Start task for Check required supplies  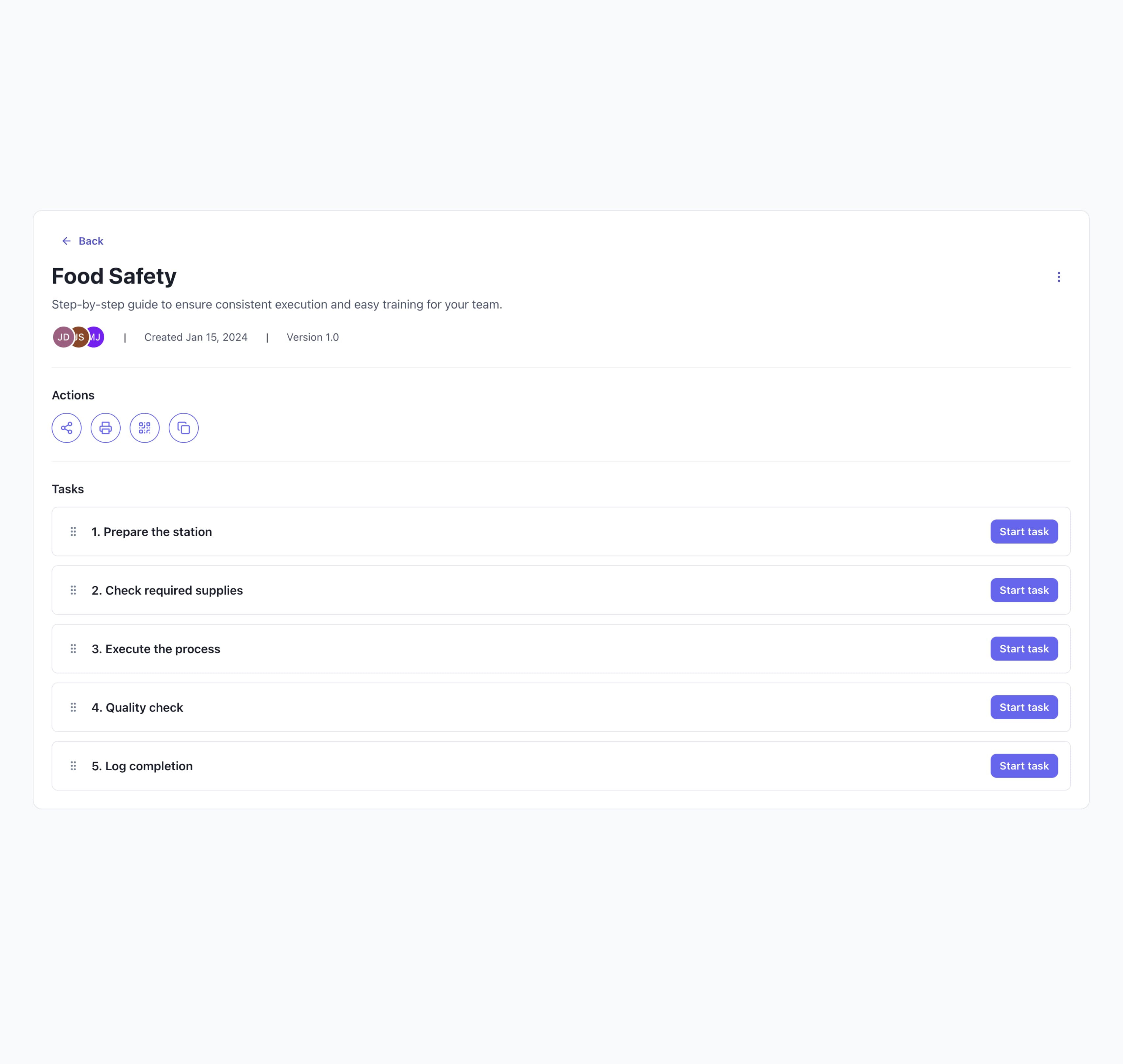(x=1024, y=590)
